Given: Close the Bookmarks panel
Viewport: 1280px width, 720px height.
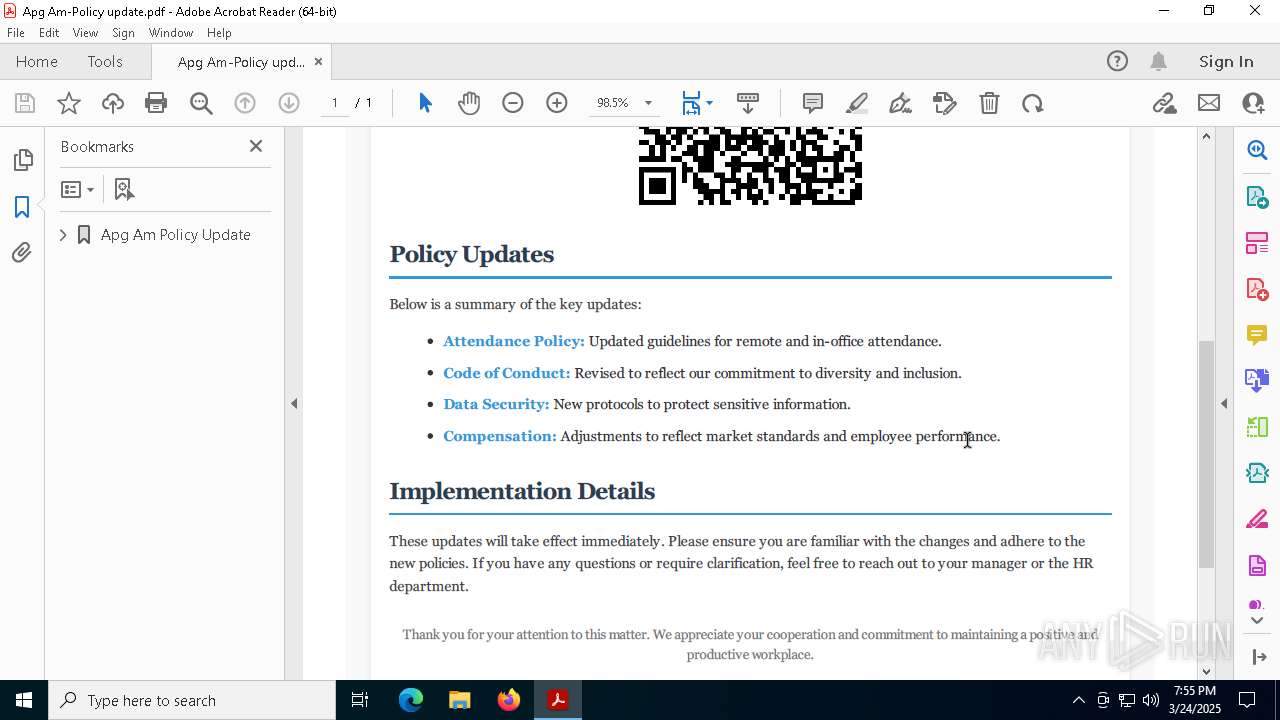Looking at the screenshot, I should (256, 146).
